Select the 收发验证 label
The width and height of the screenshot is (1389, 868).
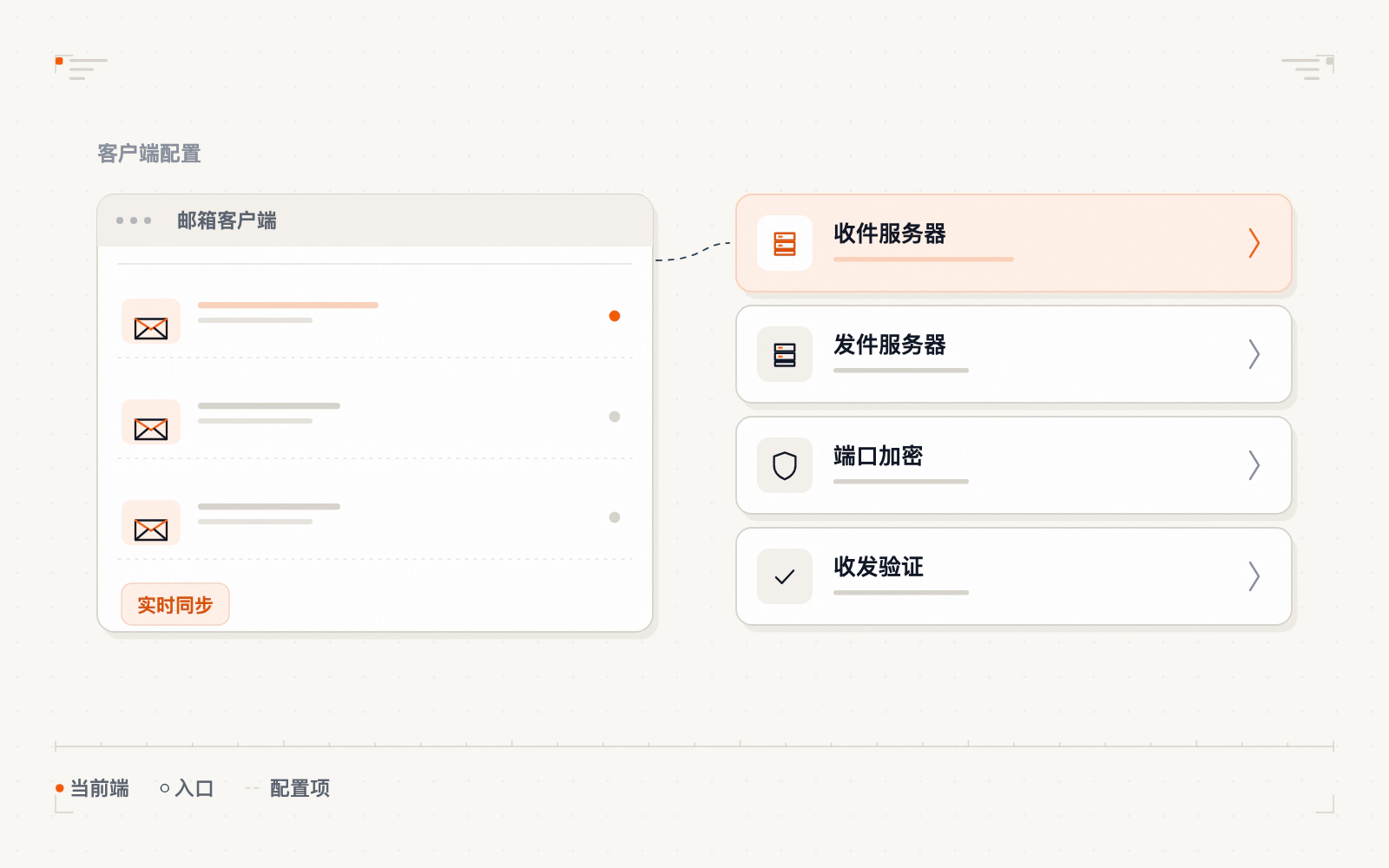coord(879,567)
